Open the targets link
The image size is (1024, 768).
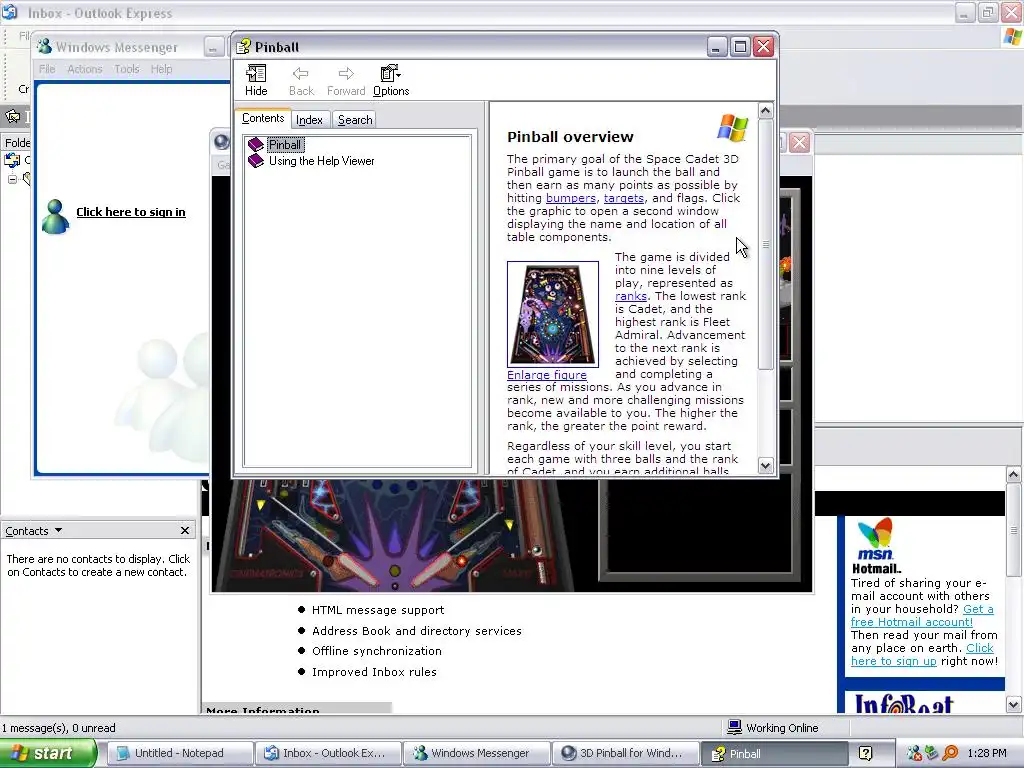click(624, 198)
